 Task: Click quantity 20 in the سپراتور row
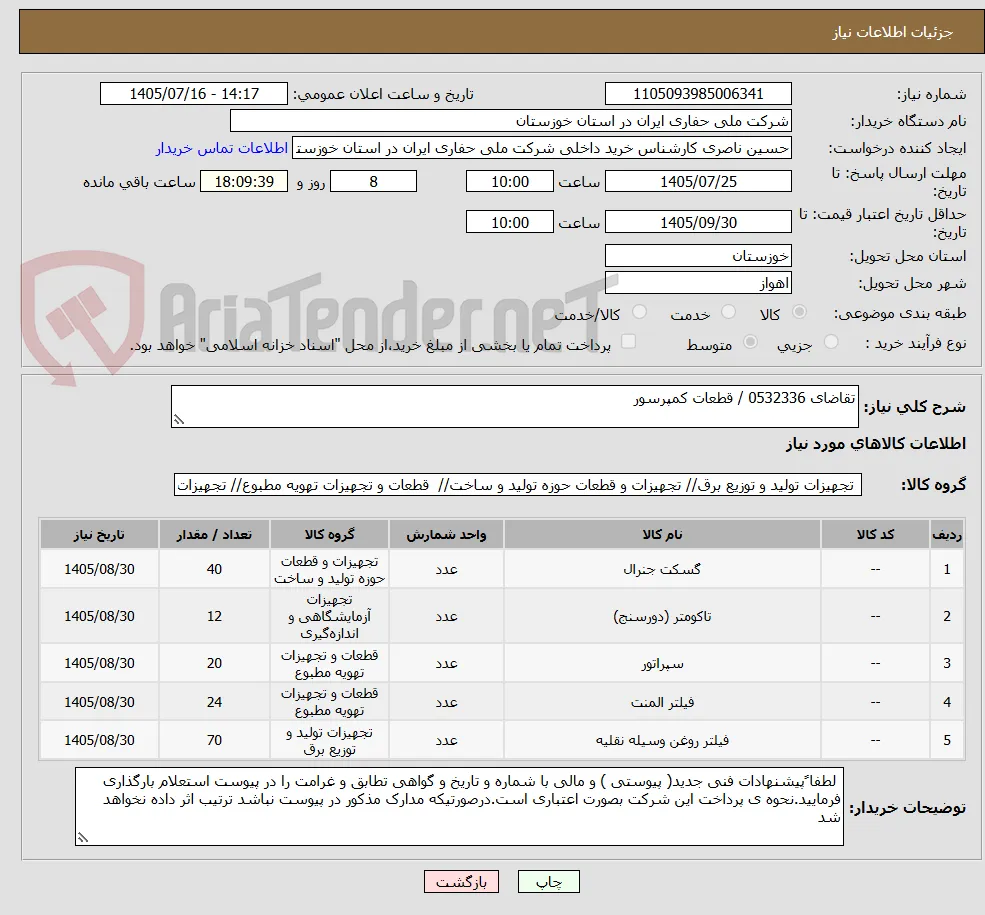point(214,663)
